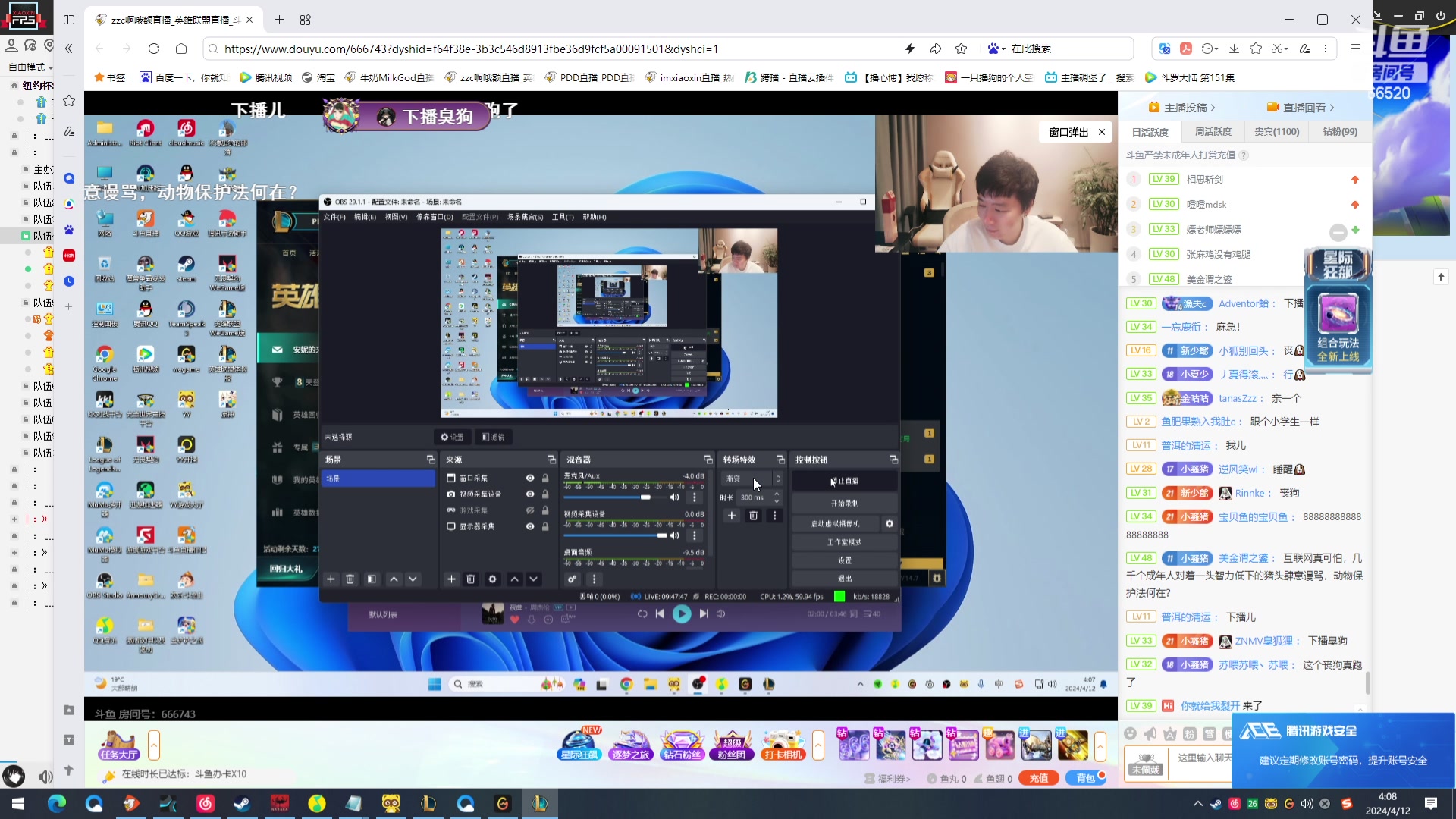Open the 钻石粉丝 icon

(x=682, y=744)
